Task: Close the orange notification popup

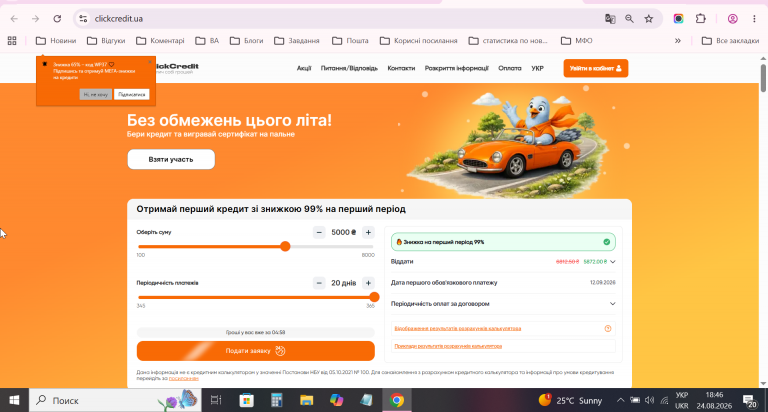Action: [150, 62]
